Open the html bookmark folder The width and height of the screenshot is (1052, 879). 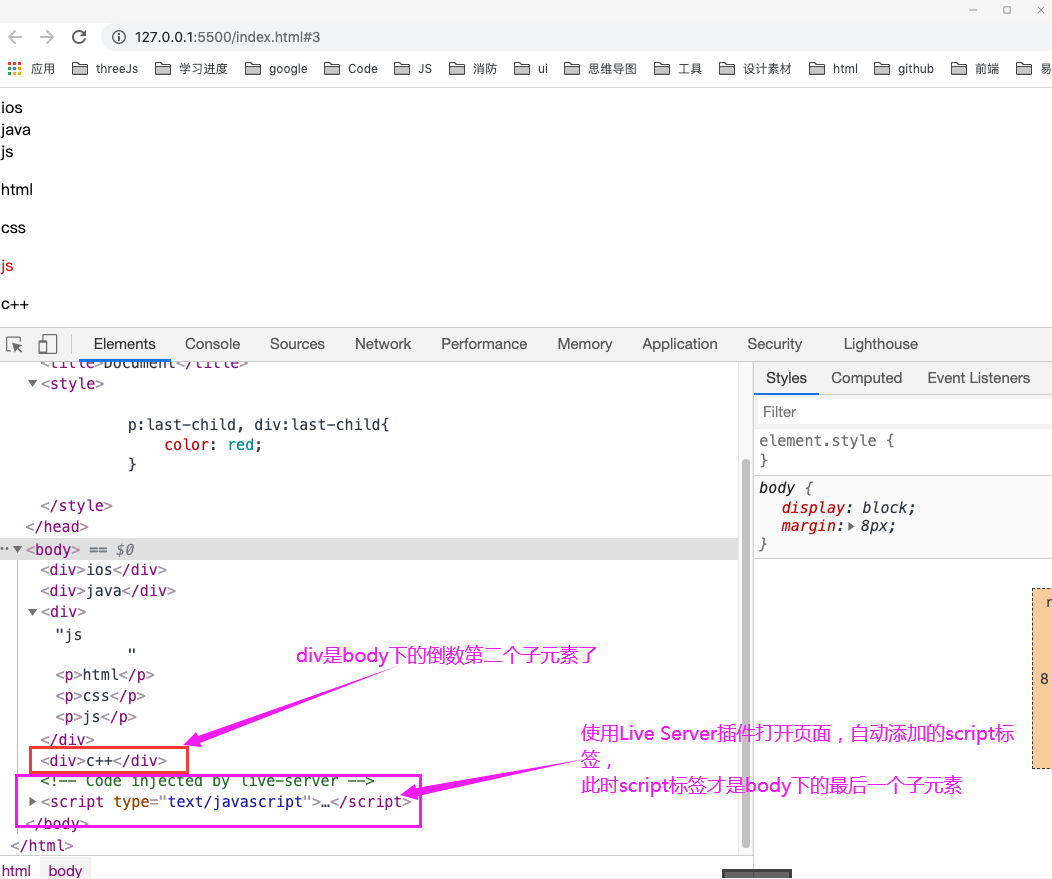(x=834, y=68)
